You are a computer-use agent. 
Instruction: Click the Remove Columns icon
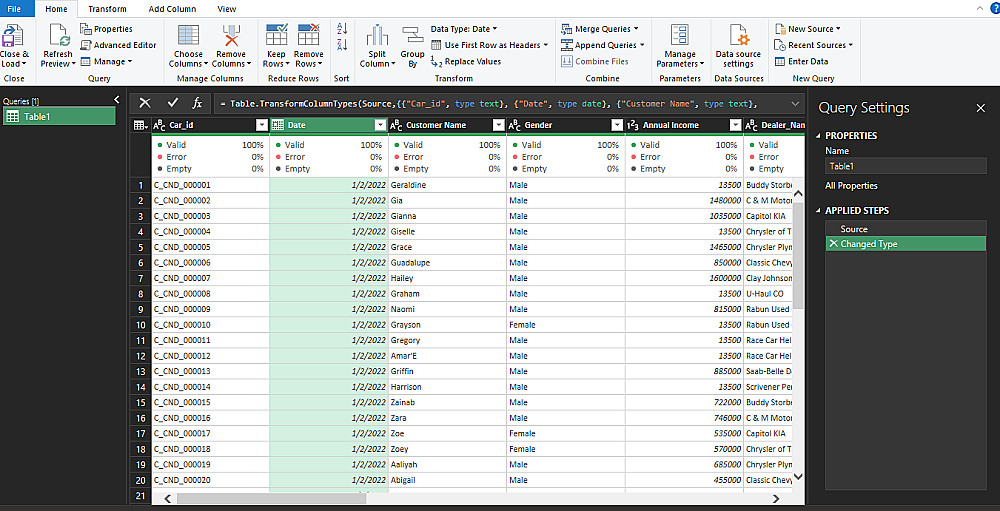click(231, 35)
